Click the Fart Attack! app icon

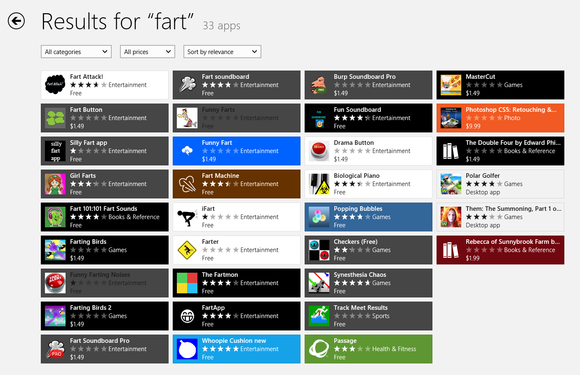[x=55, y=85]
